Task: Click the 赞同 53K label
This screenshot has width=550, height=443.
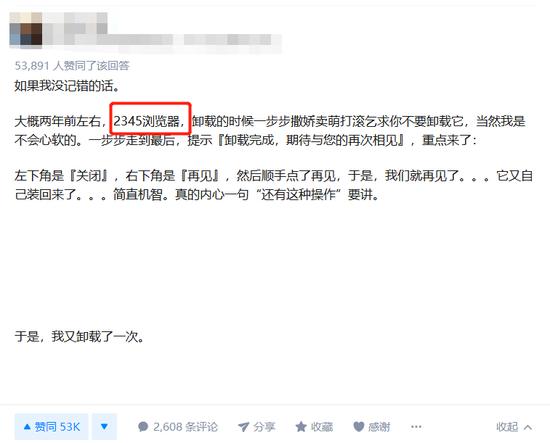Action: (x=57, y=427)
